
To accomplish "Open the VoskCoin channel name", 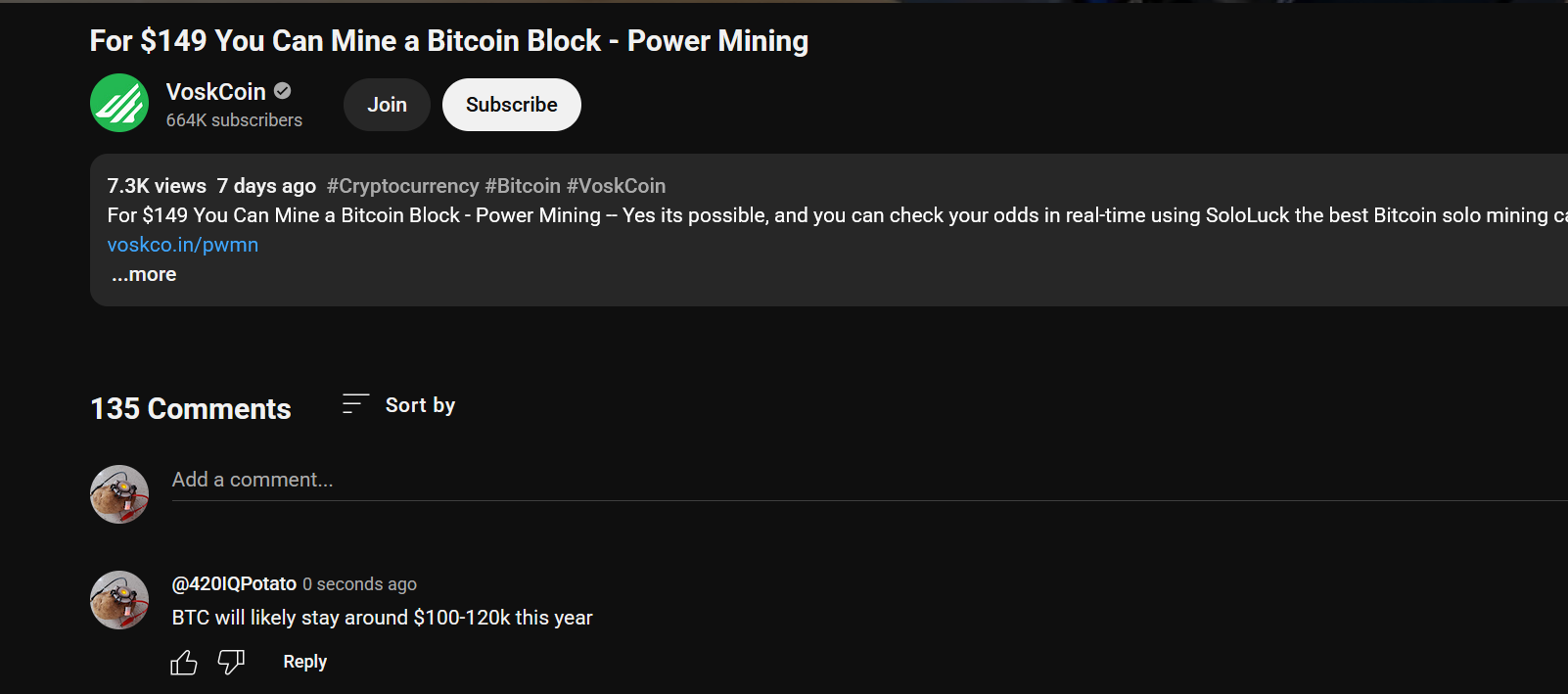I will point(216,92).
